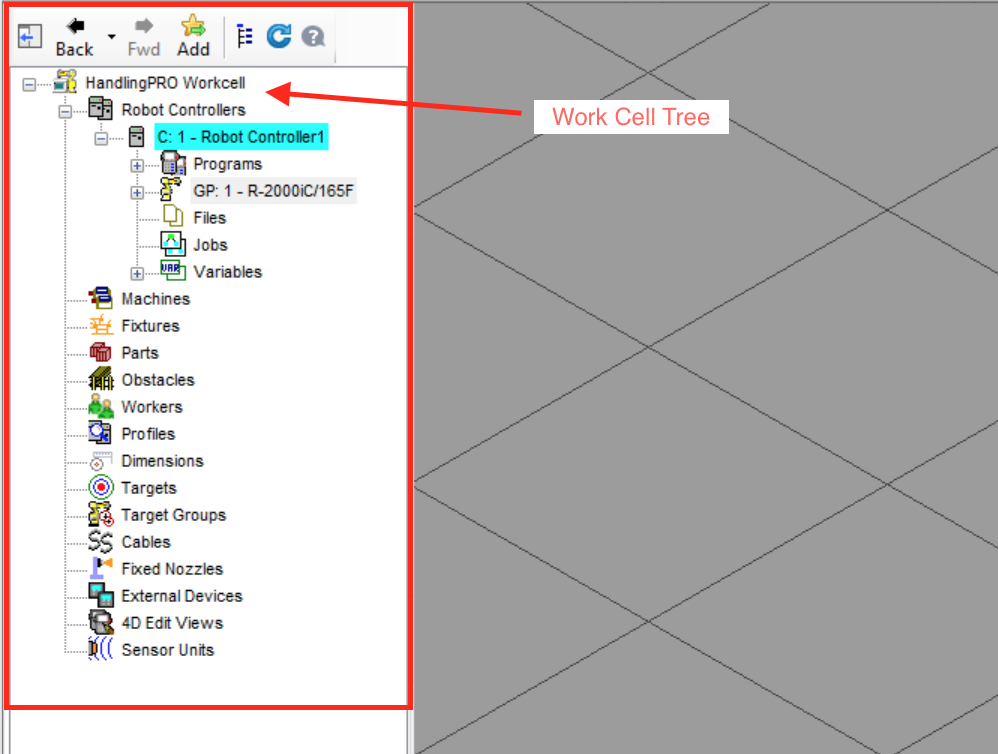Screen dimensions: 998x754
Task: Expand the Programs node
Action: click(137, 165)
